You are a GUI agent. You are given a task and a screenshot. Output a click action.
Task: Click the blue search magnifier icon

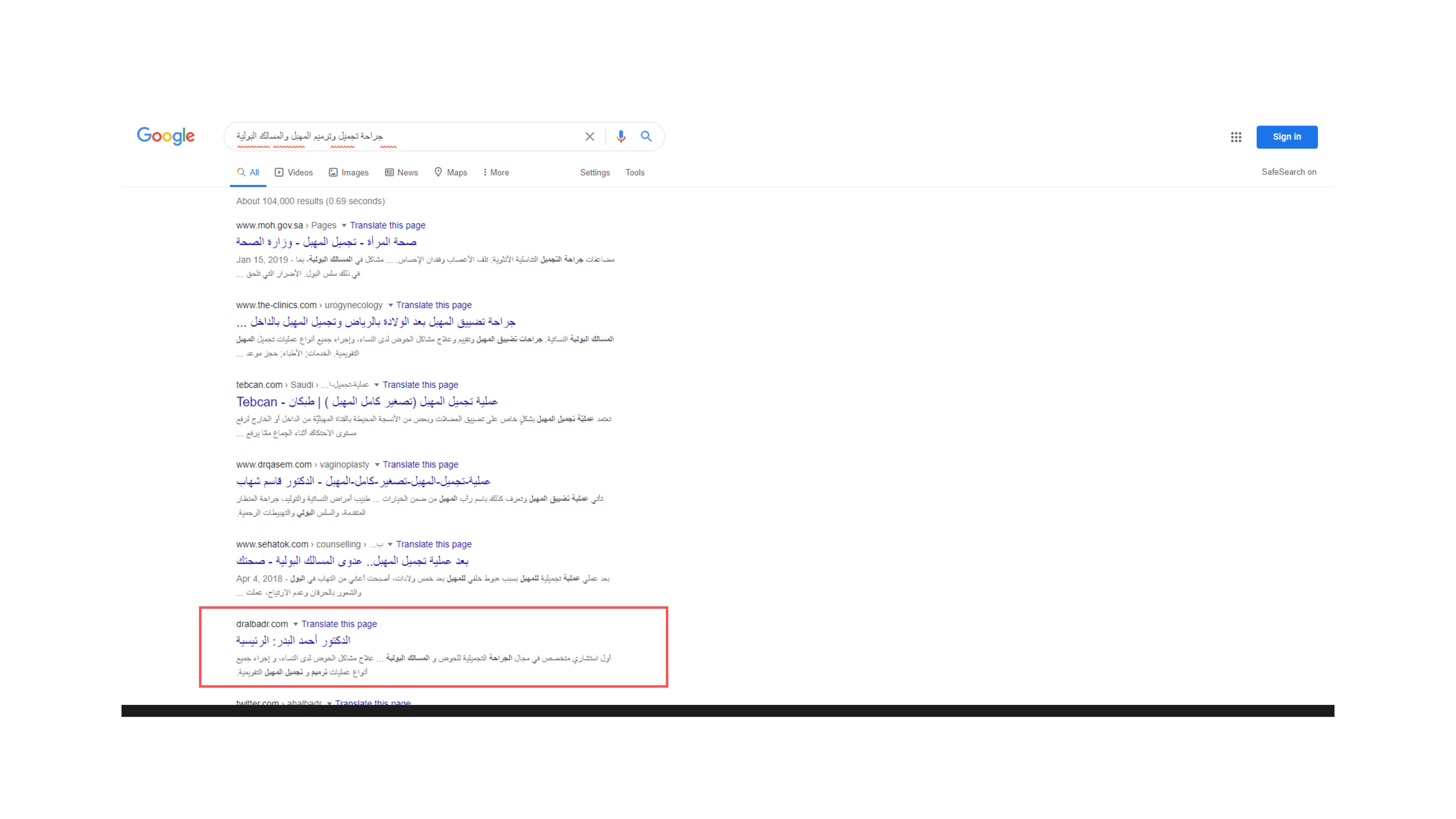[x=646, y=136]
